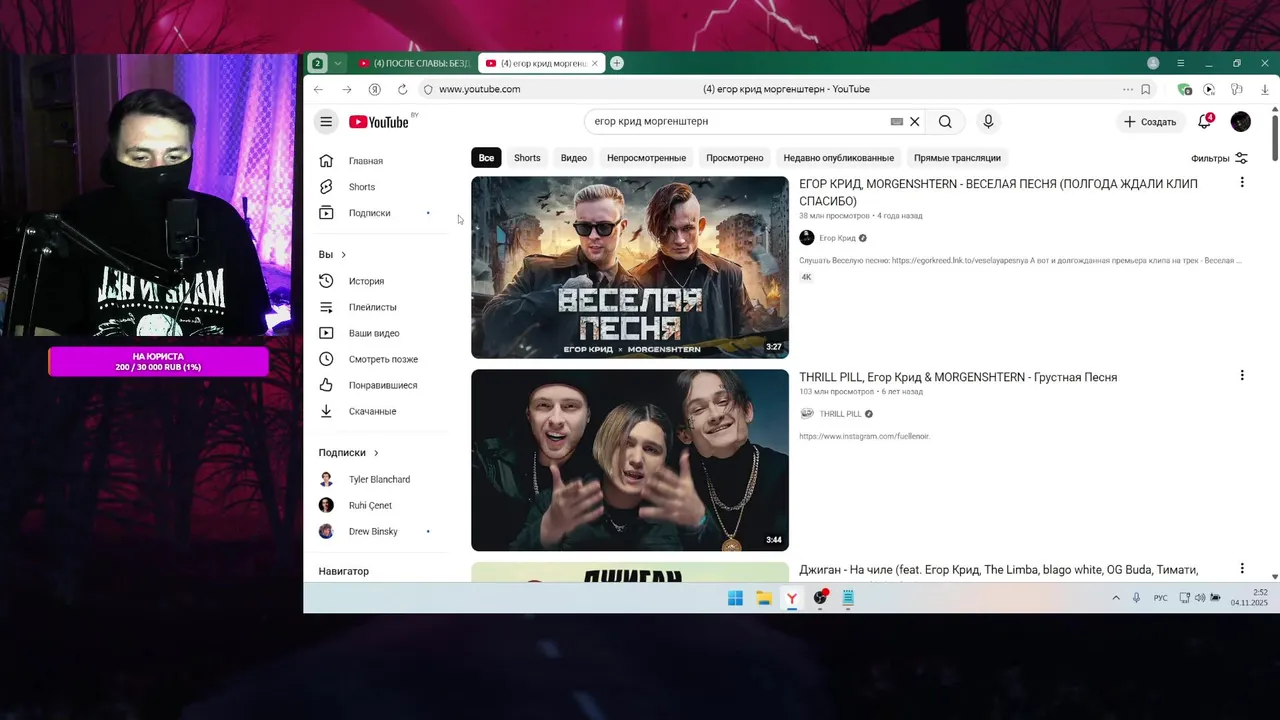This screenshot has height=720, width=1280.
Task: Click inside the YouTube search field
Action: (x=740, y=122)
